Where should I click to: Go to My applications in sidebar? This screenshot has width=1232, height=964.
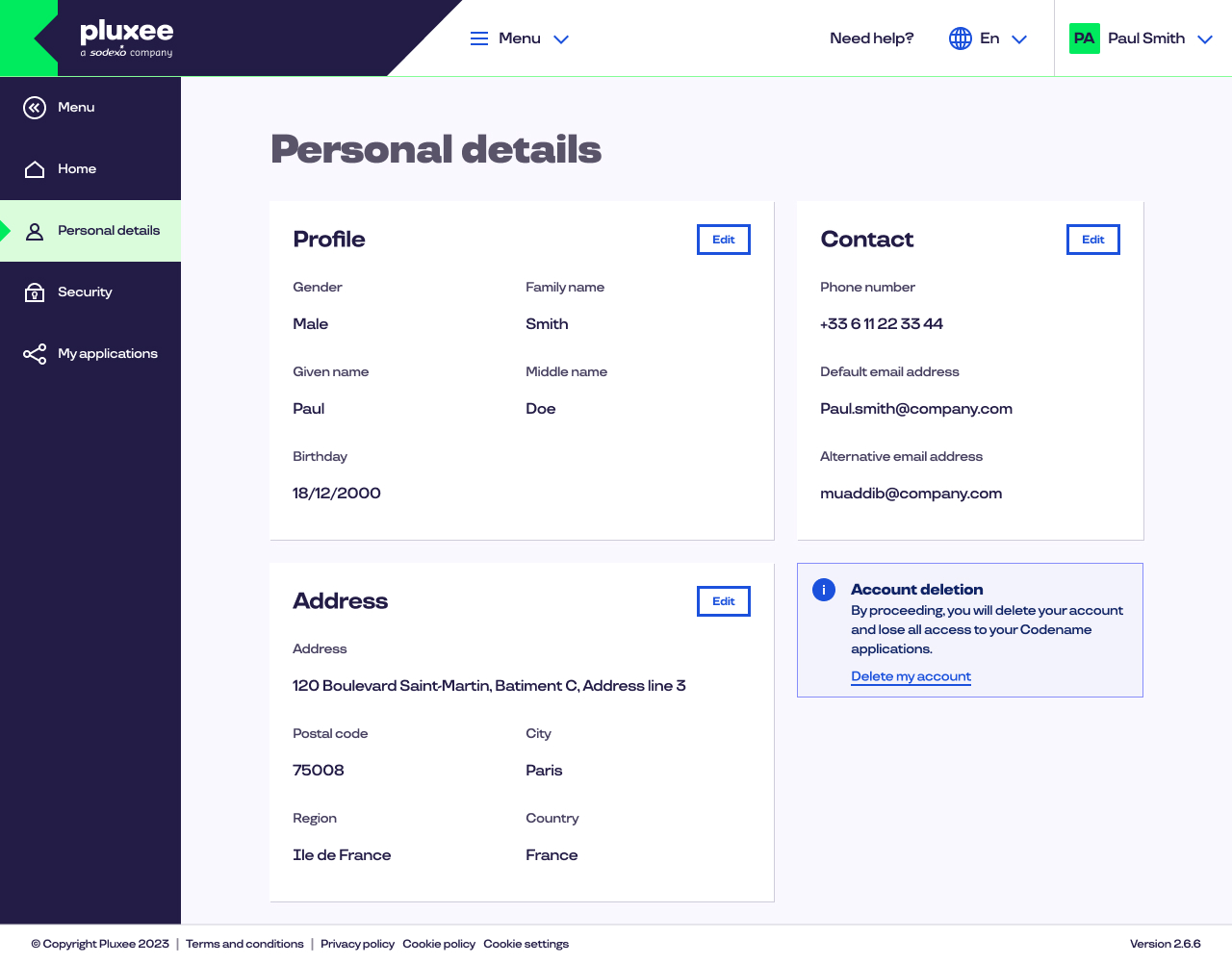click(x=107, y=354)
